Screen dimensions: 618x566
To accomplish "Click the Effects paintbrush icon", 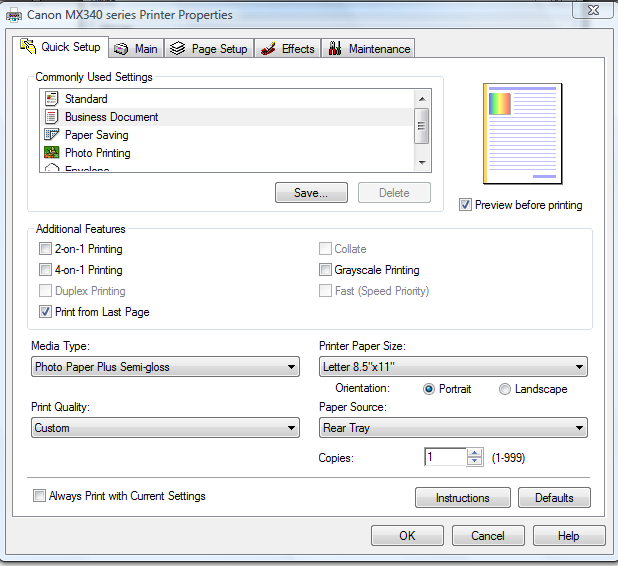I will [x=268, y=49].
